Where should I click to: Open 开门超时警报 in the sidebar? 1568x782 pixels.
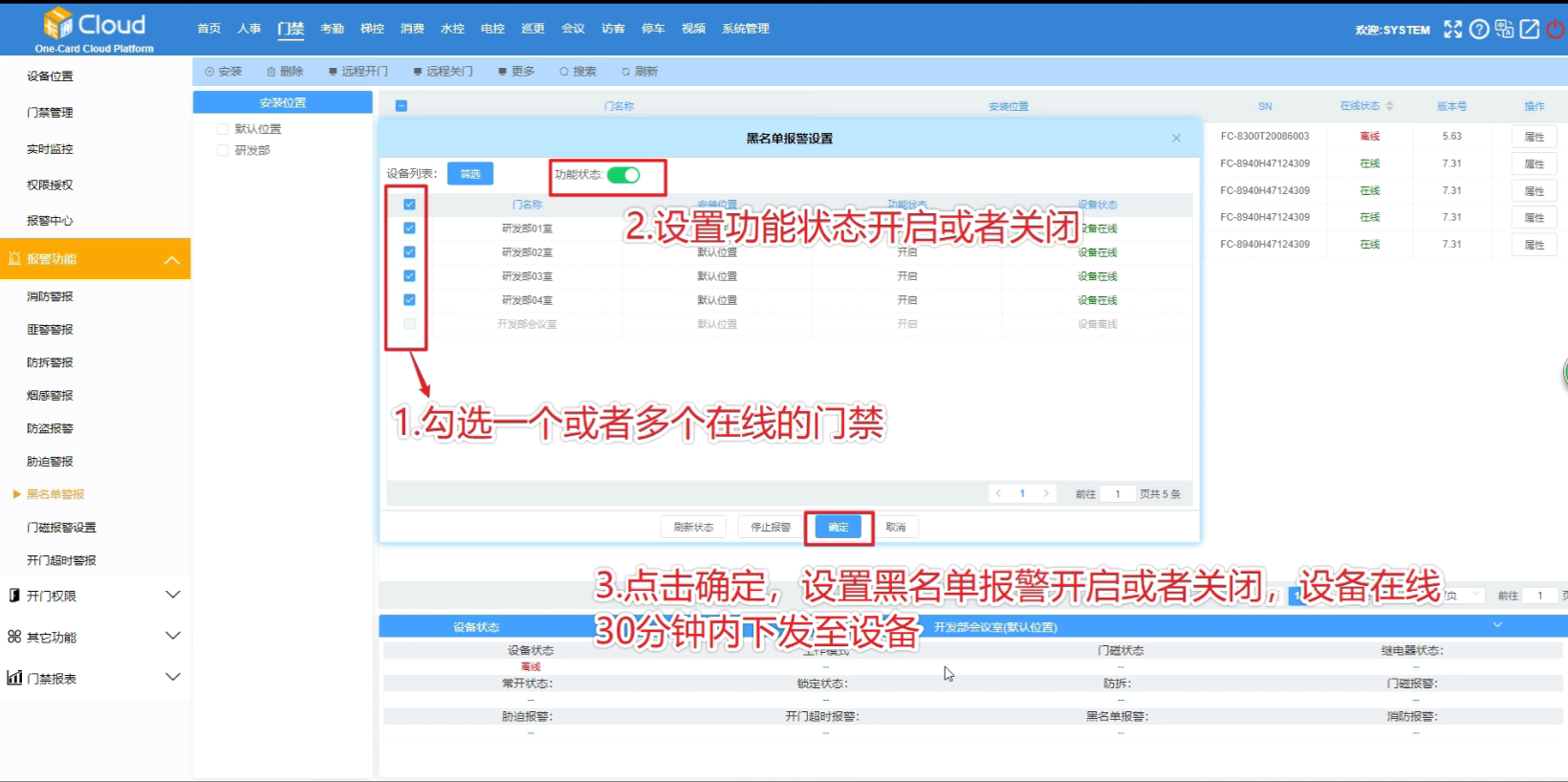click(x=61, y=560)
